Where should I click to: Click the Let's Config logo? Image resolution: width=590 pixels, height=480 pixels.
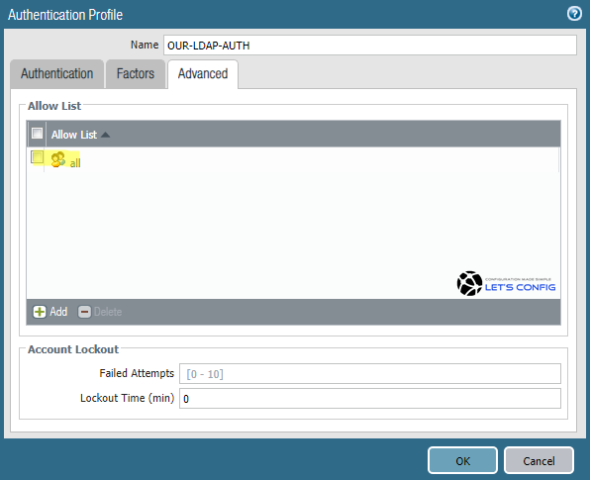[x=506, y=284]
